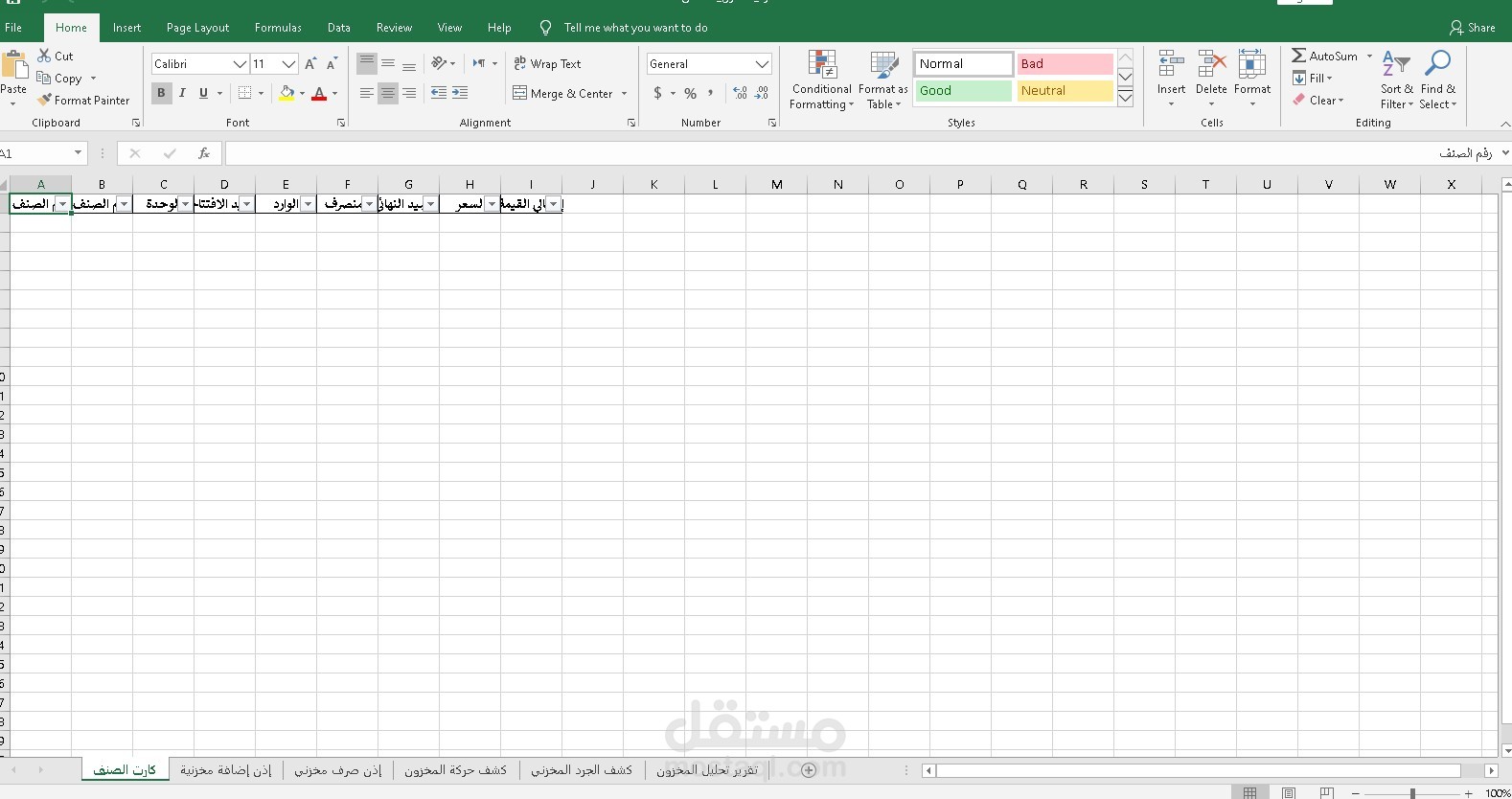1512x799 pixels.
Task: Apply the Neutral cell style
Action: point(1065,90)
